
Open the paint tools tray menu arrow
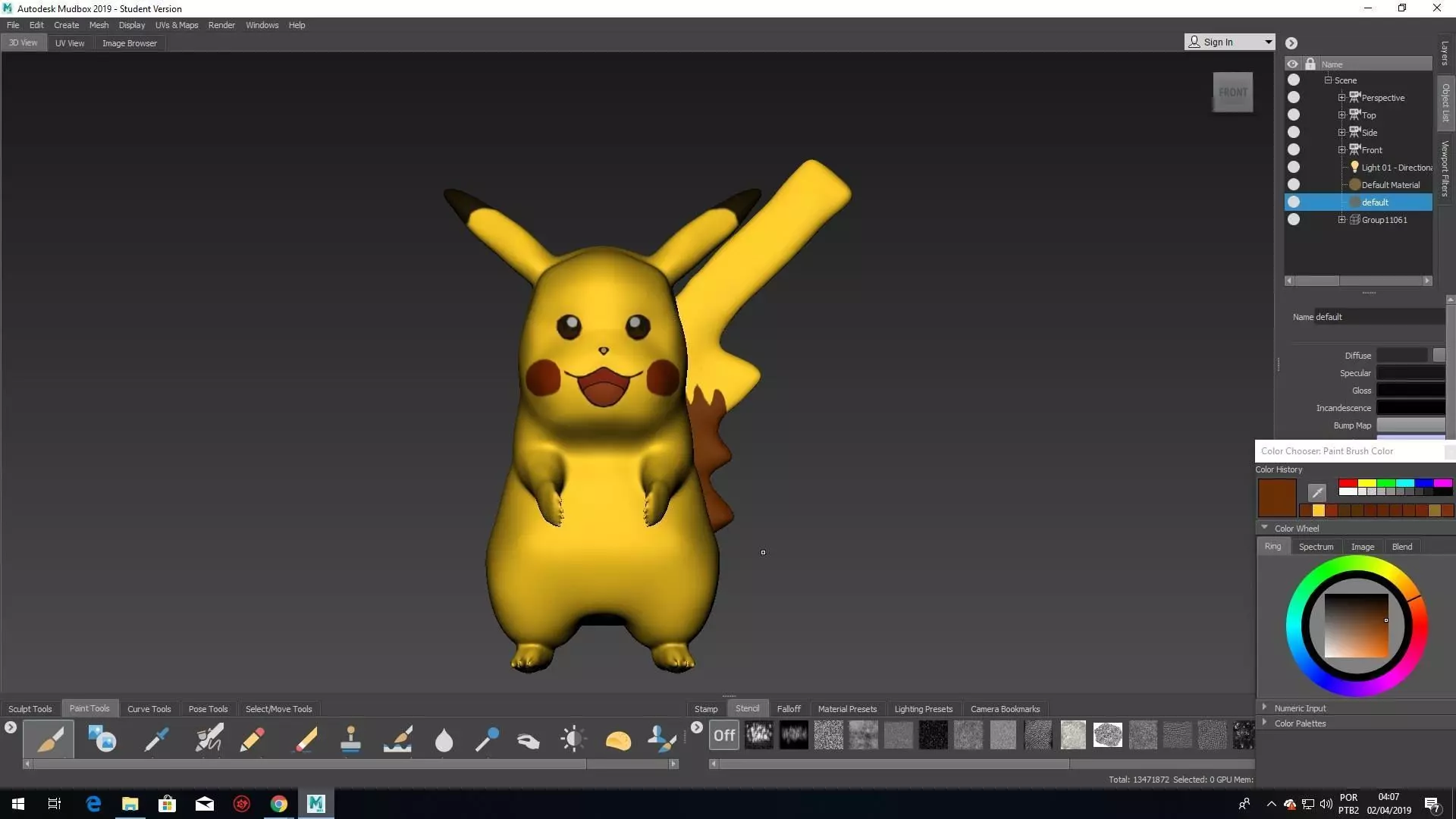click(10, 727)
